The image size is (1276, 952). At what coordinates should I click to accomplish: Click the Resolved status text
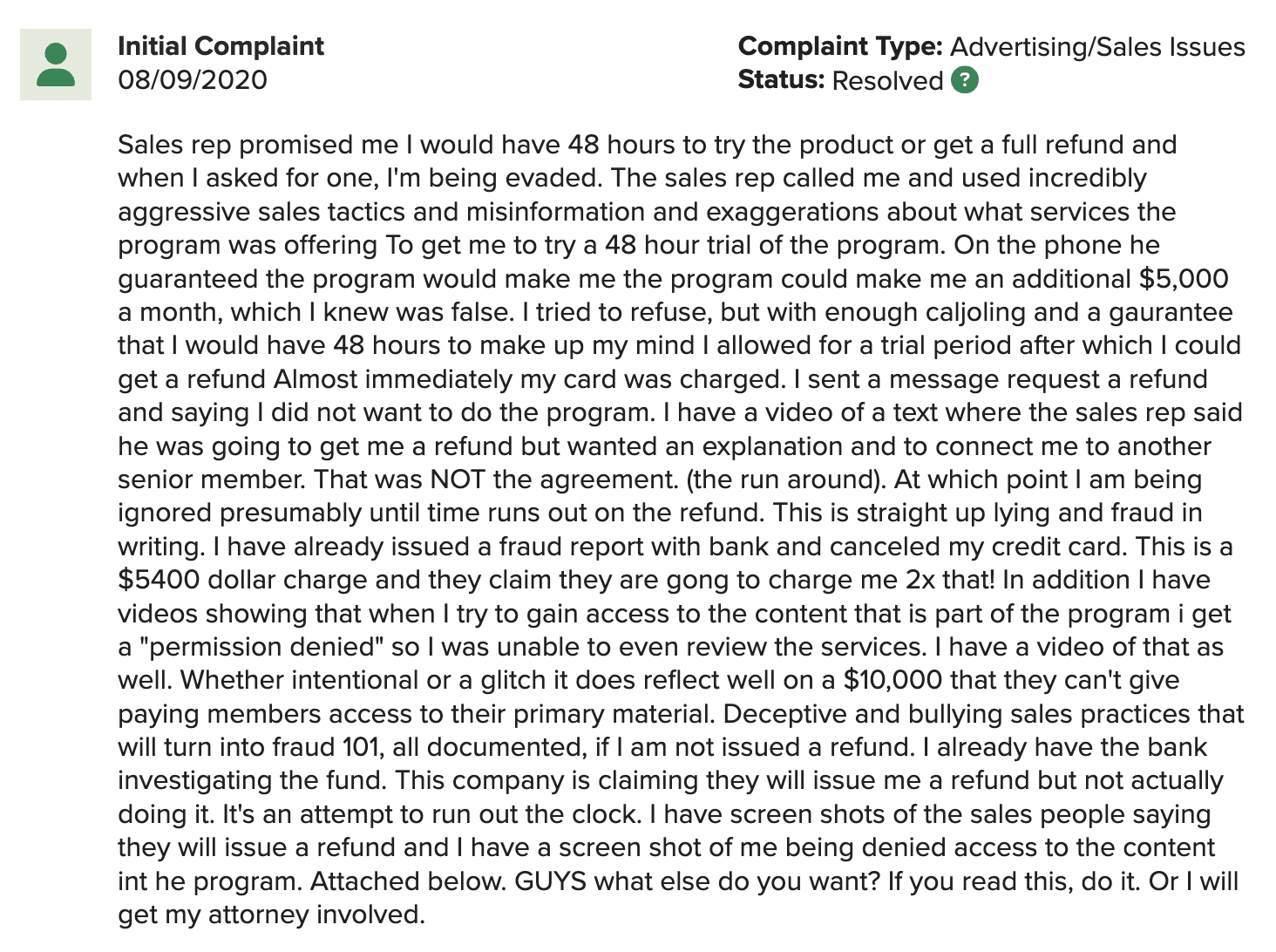887,80
